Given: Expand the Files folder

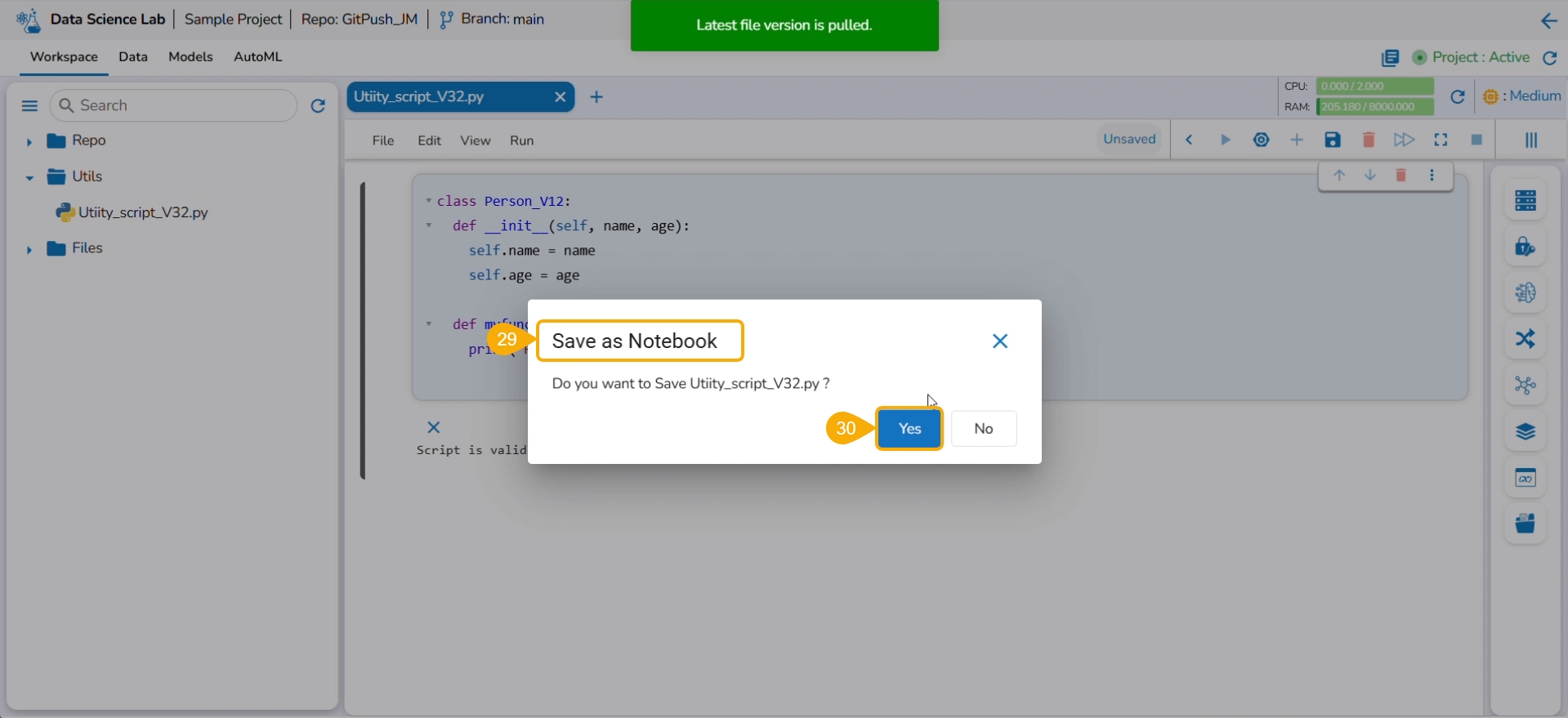Looking at the screenshot, I should tap(29, 249).
